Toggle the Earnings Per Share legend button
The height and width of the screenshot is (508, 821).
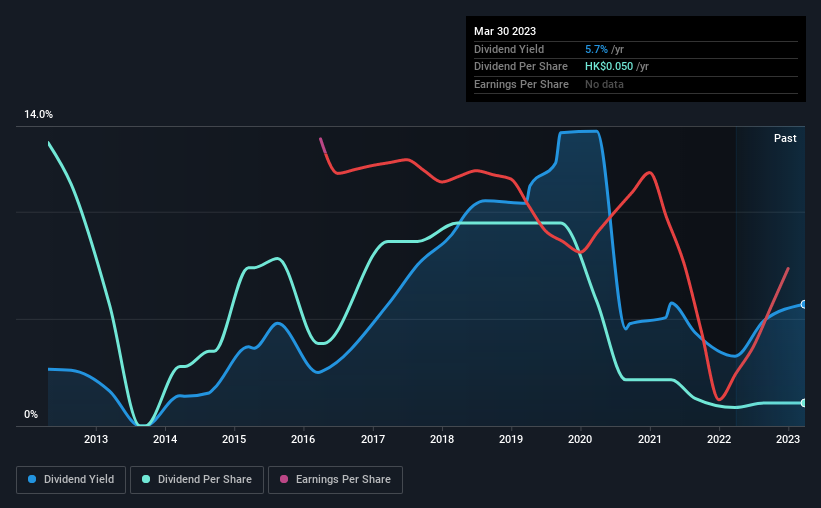[x=335, y=480]
